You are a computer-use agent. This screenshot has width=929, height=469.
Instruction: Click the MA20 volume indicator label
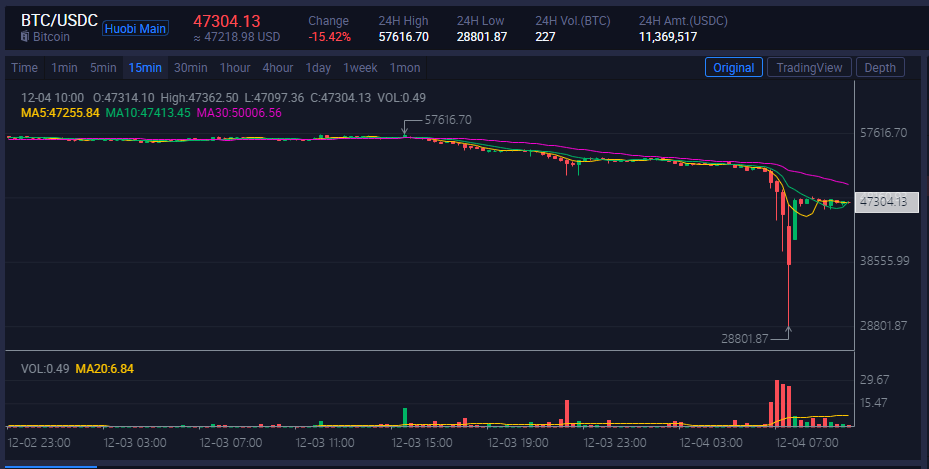pos(106,369)
